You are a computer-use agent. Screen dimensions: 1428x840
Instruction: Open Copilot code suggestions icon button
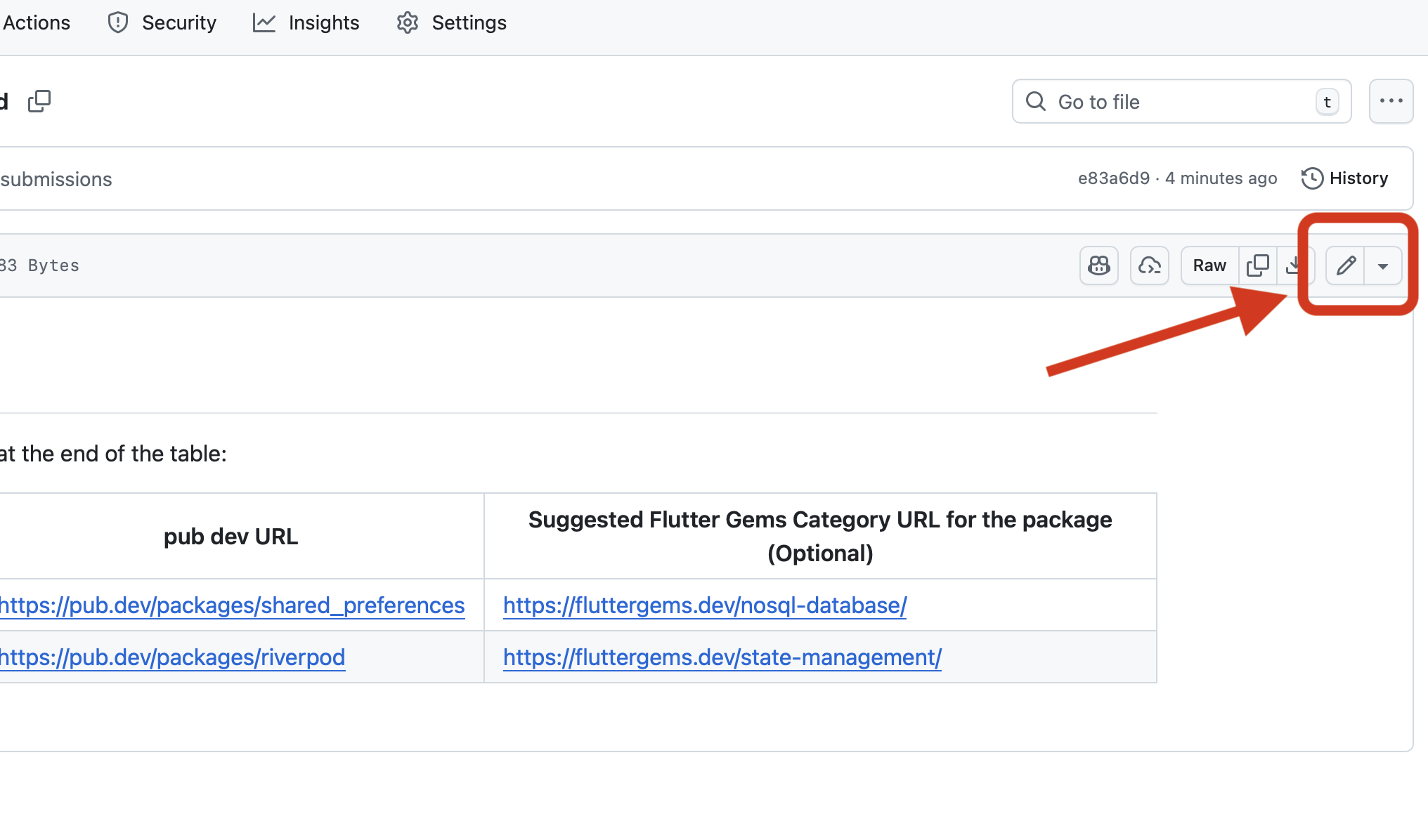click(1150, 265)
